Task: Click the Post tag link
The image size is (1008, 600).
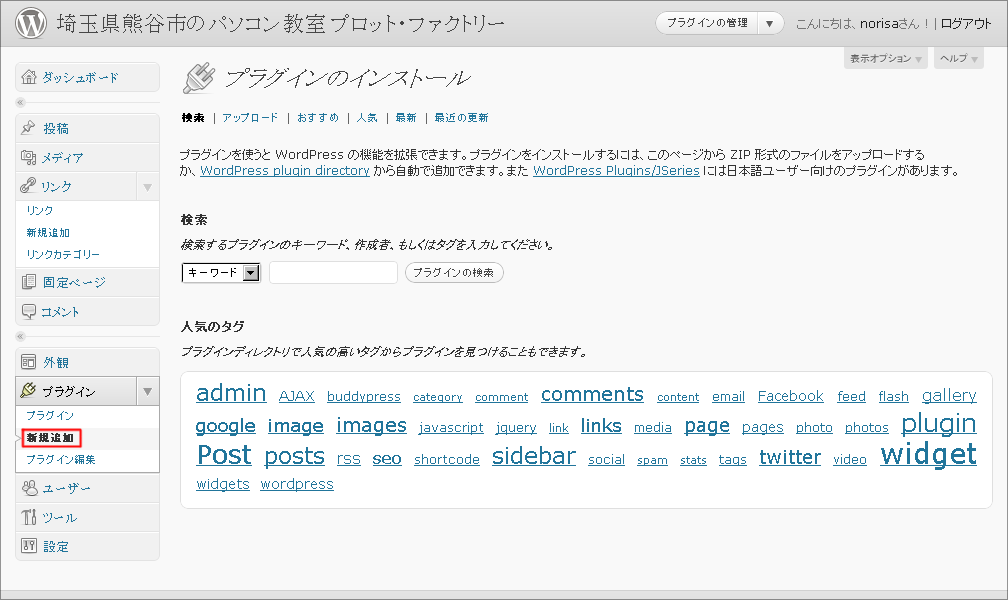Action: [224, 455]
